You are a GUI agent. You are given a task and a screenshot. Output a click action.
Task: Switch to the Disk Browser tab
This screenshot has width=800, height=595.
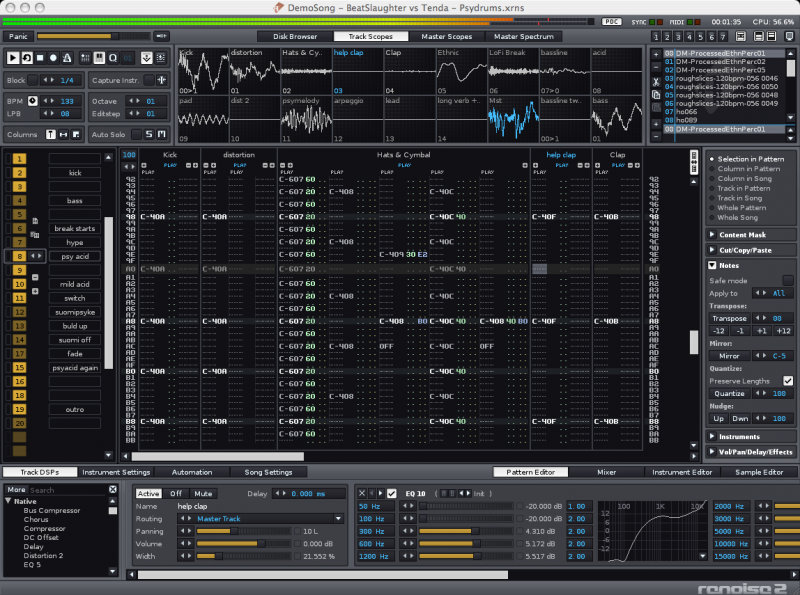(295, 36)
